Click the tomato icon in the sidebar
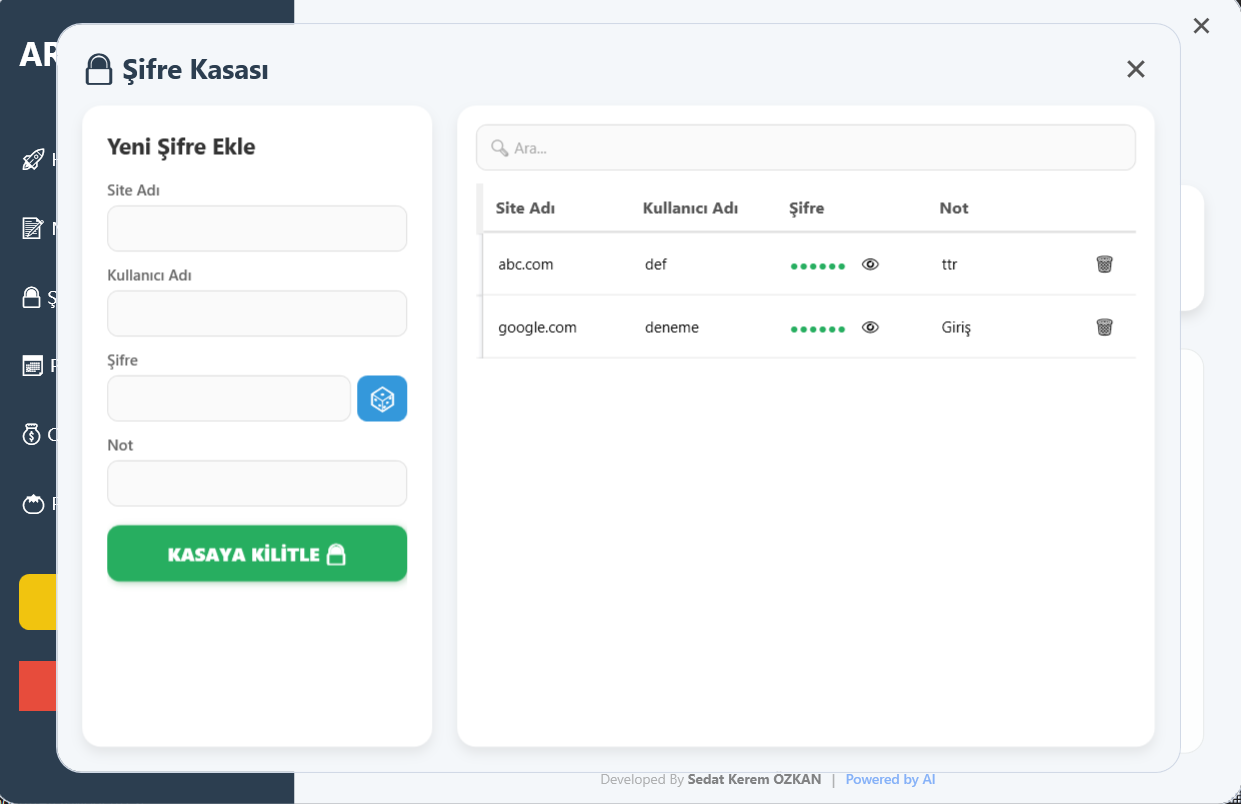 point(33,503)
